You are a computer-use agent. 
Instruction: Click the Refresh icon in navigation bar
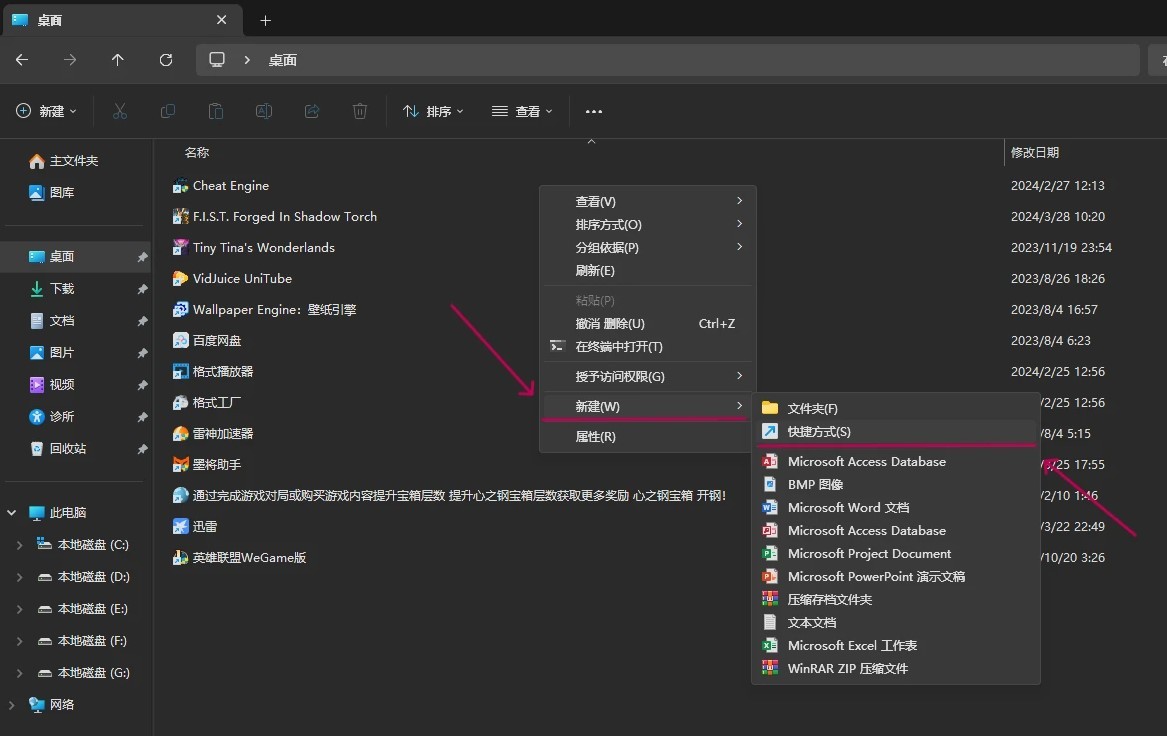pos(166,60)
